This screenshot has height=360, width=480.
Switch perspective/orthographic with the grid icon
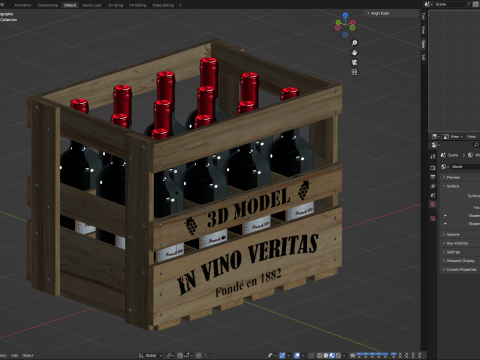[x=354, y=72]
